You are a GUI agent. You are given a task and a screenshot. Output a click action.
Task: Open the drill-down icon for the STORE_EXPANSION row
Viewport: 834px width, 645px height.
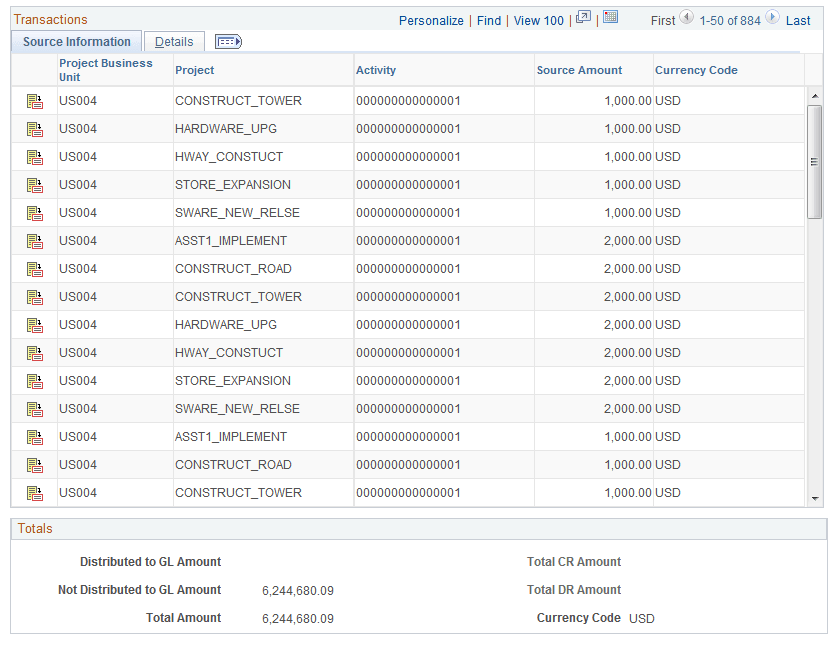coord(35,185)
